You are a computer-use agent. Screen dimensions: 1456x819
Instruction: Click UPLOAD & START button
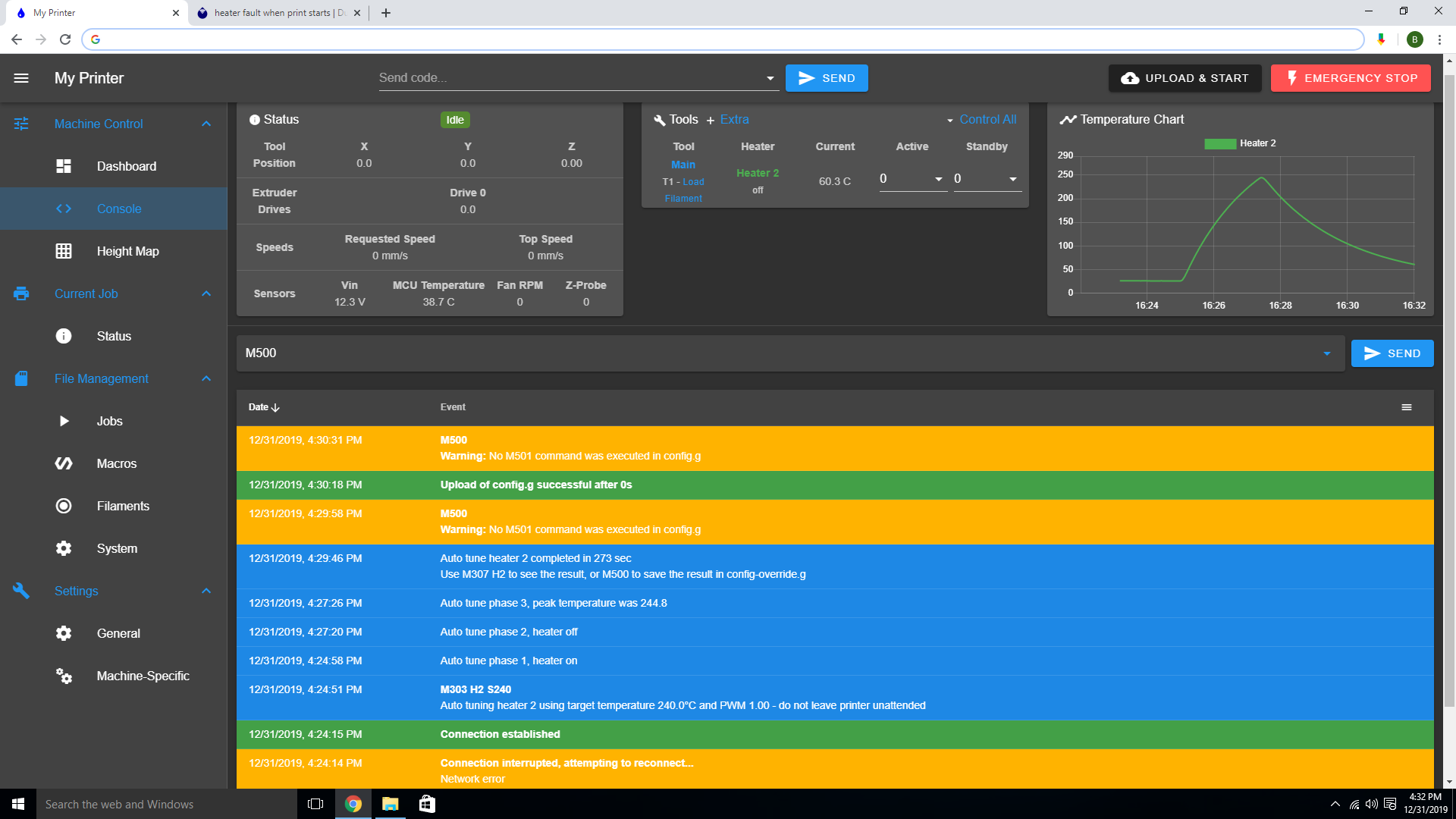pyautogui.click(x=1185, y=78)
